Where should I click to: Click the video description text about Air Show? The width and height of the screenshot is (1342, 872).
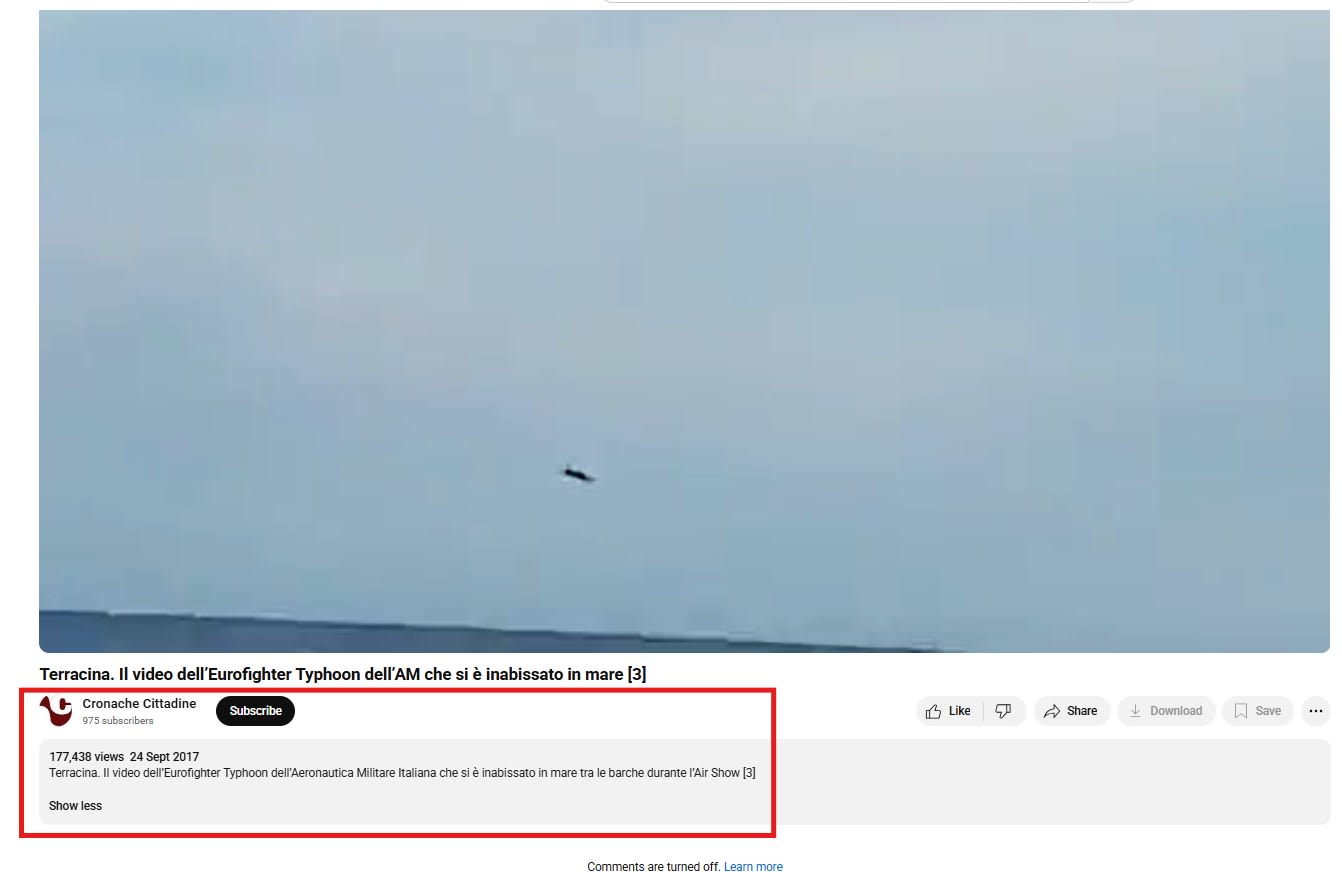(402, 773)
